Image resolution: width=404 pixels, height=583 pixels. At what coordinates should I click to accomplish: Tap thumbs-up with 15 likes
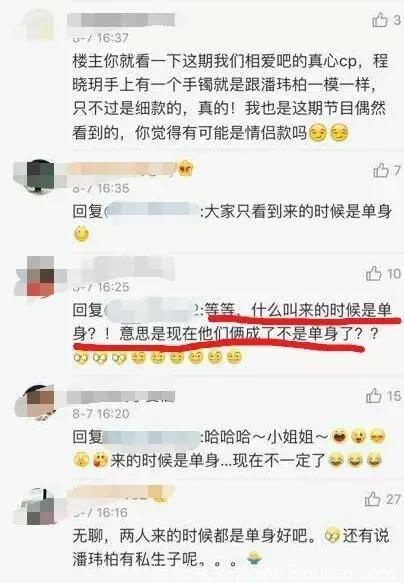(374, 396)
